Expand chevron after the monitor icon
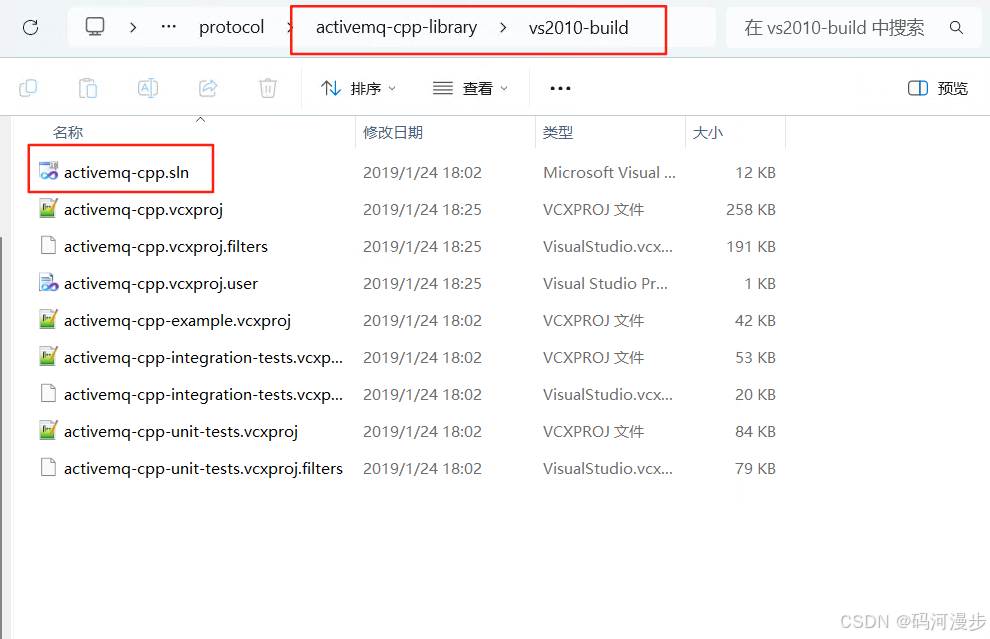This screenshot has height=639, width=990. pos(133,27)
